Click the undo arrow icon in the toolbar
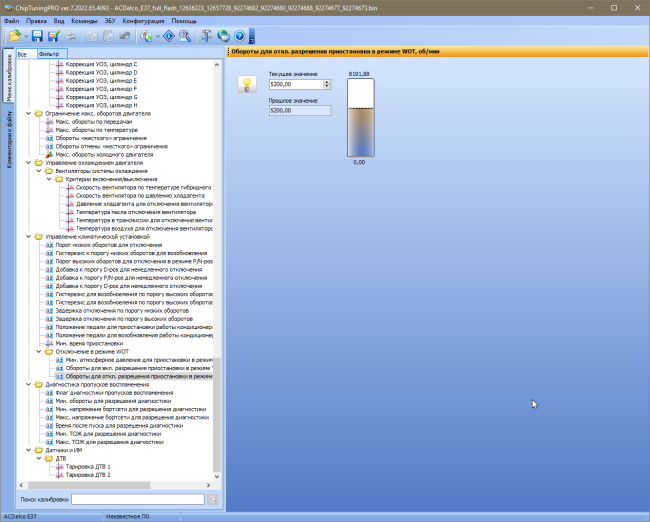Screen dimensions: 650x522 [x=125, y=36]
